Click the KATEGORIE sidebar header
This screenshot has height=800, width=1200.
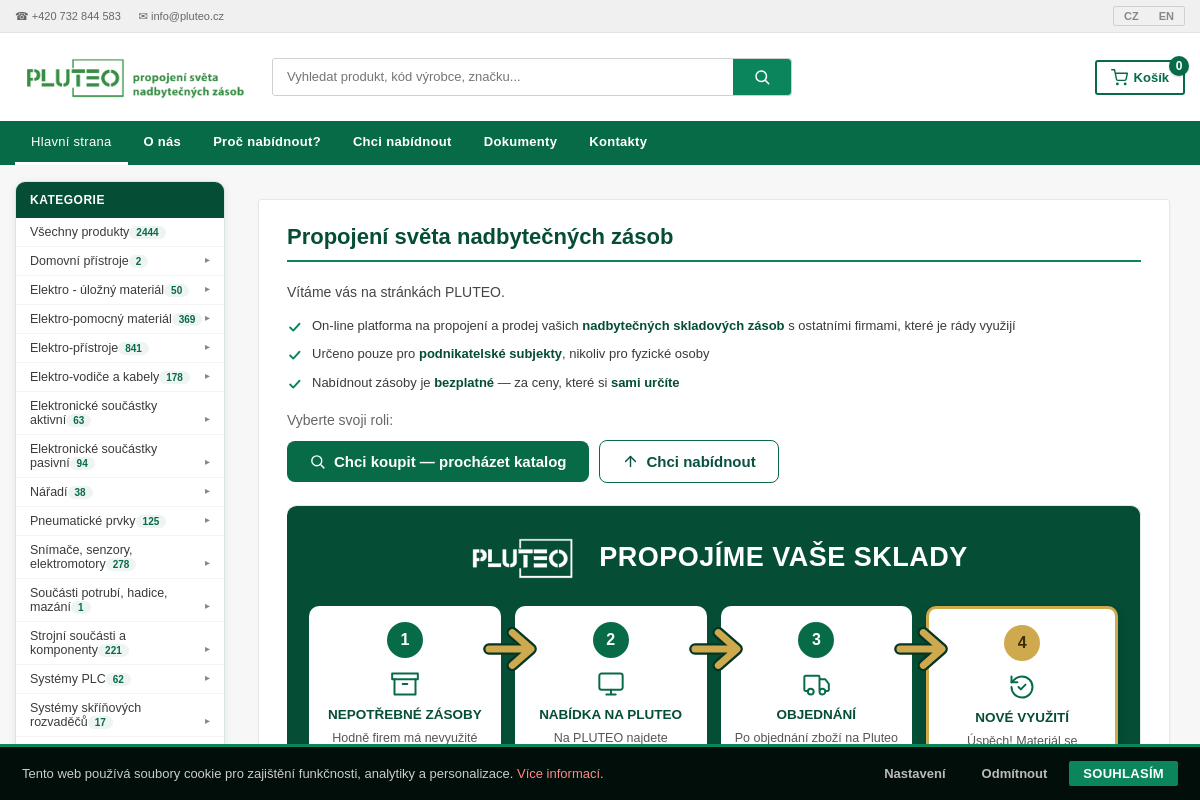click(x=120, y=200)
